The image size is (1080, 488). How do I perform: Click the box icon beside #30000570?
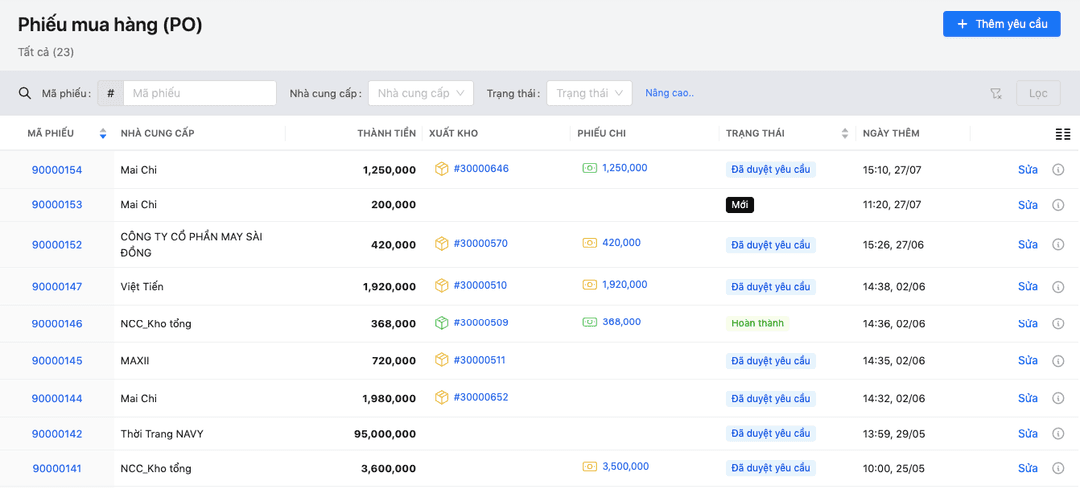pos(441,243)
